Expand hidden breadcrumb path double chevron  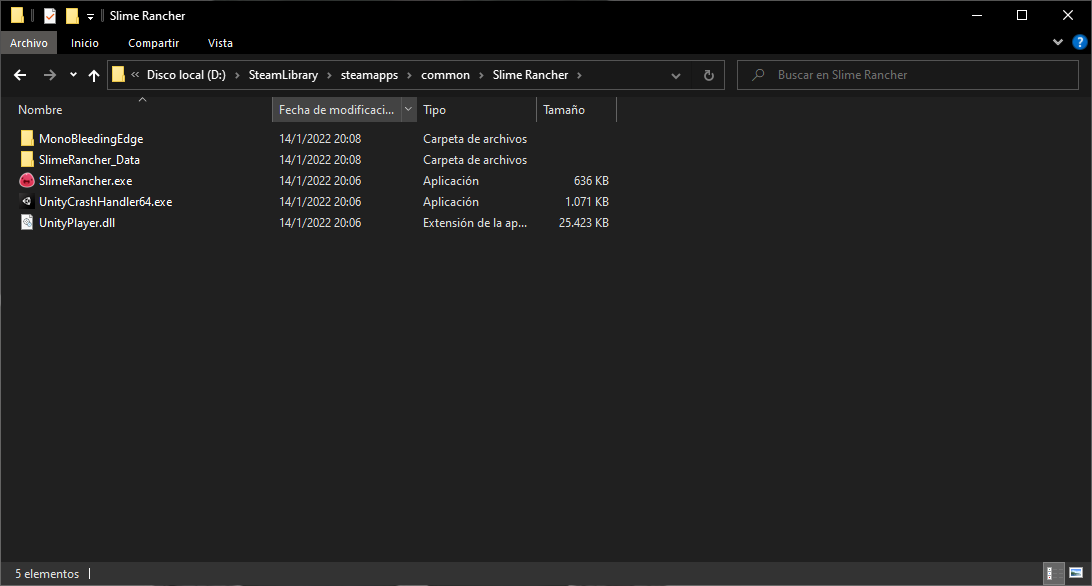tap(135, 75)
